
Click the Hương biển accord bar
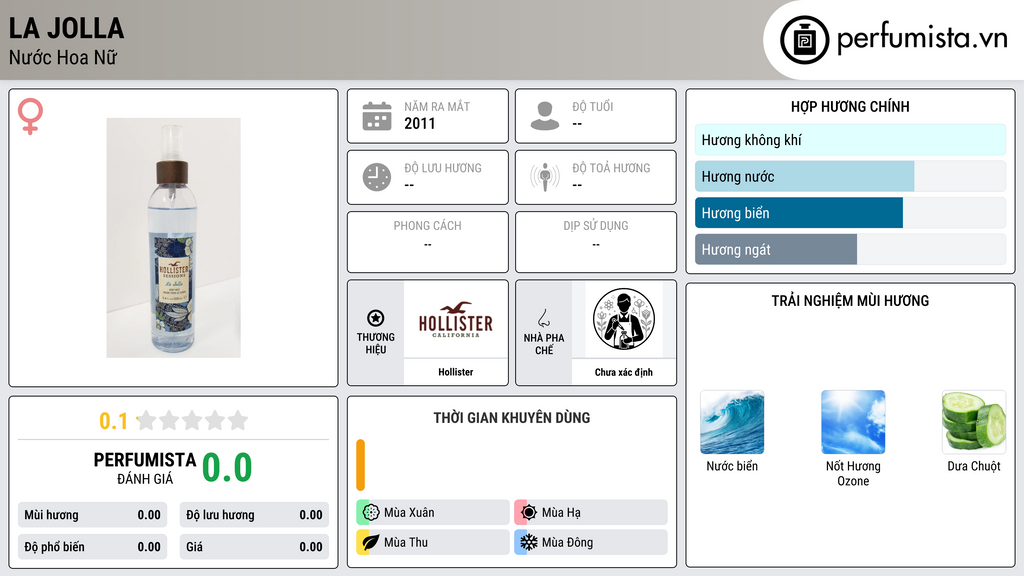(x=850, y=213)
